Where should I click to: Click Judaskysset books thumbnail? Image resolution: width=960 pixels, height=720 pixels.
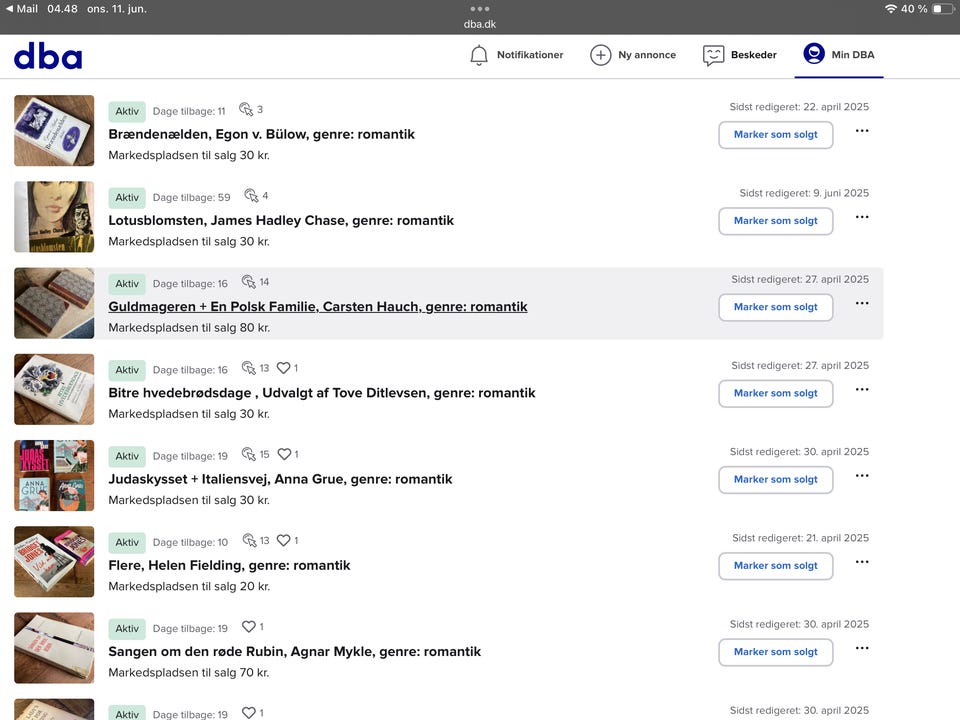point(54,476)
